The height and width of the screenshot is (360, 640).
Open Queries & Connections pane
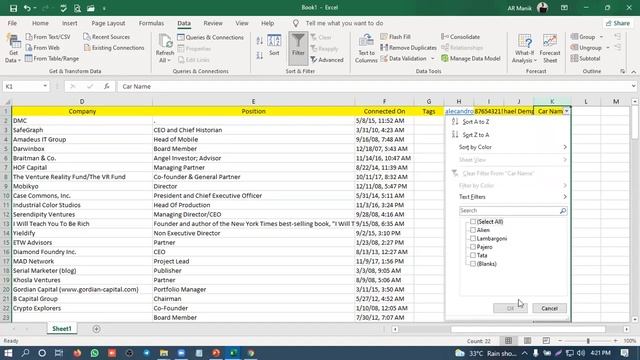pyautogui.click(x=211, y=37)
